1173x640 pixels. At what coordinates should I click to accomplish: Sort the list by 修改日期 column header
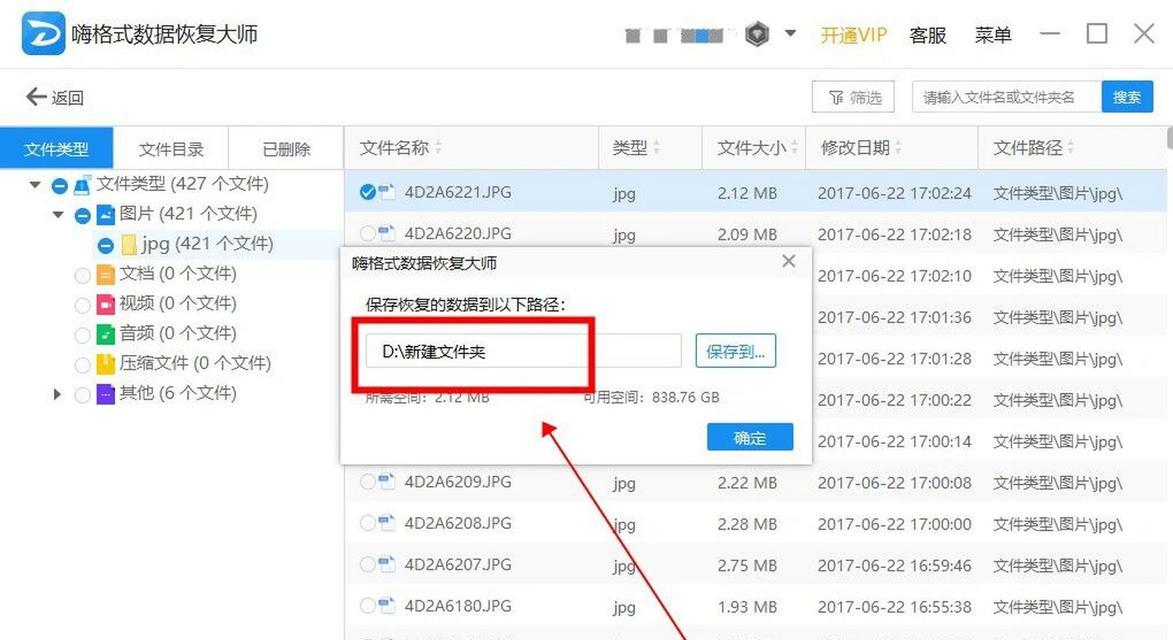[x=892, y=148]
